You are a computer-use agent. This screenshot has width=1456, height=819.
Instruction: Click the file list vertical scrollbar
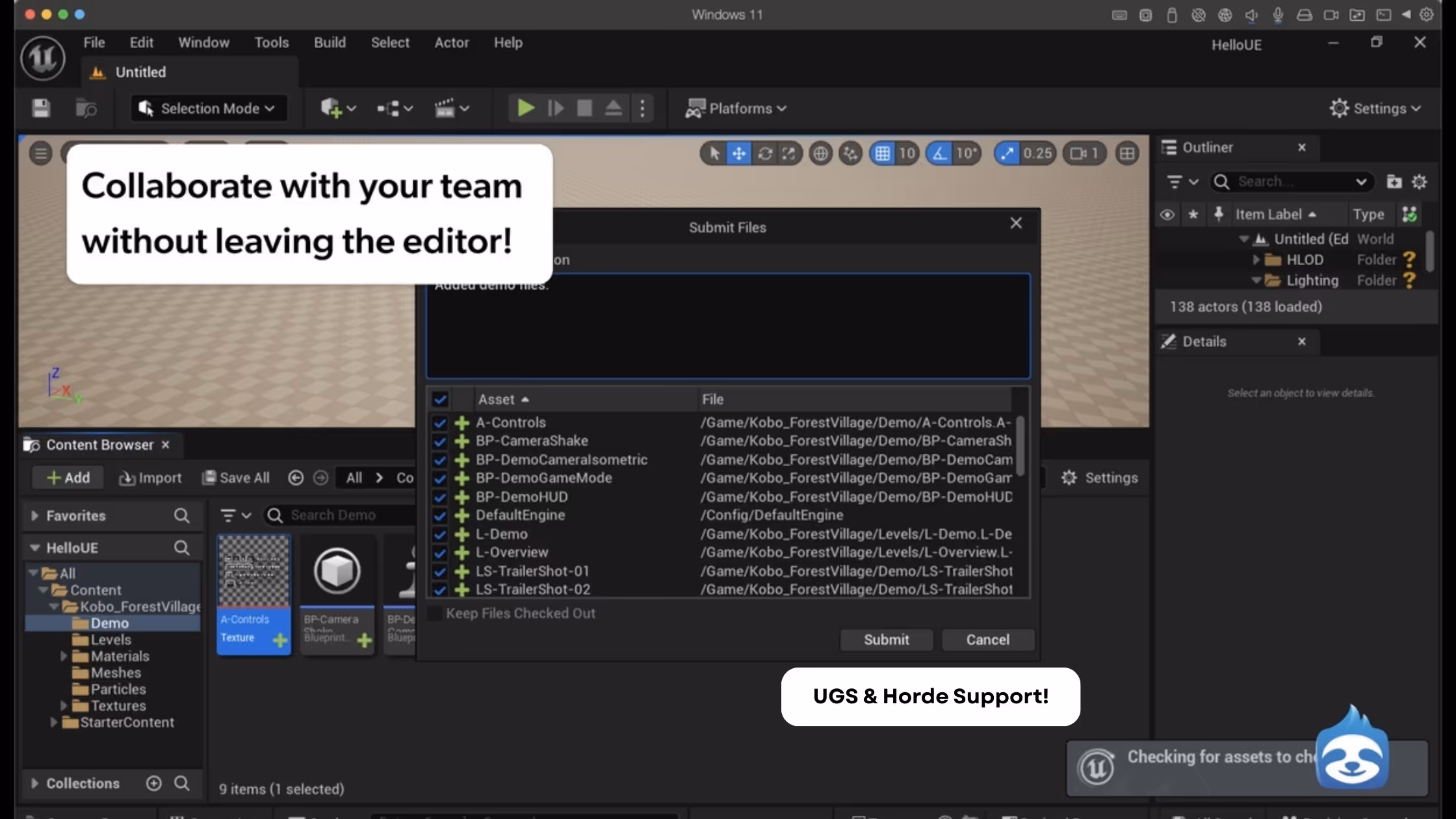(x=1020, y=446)
